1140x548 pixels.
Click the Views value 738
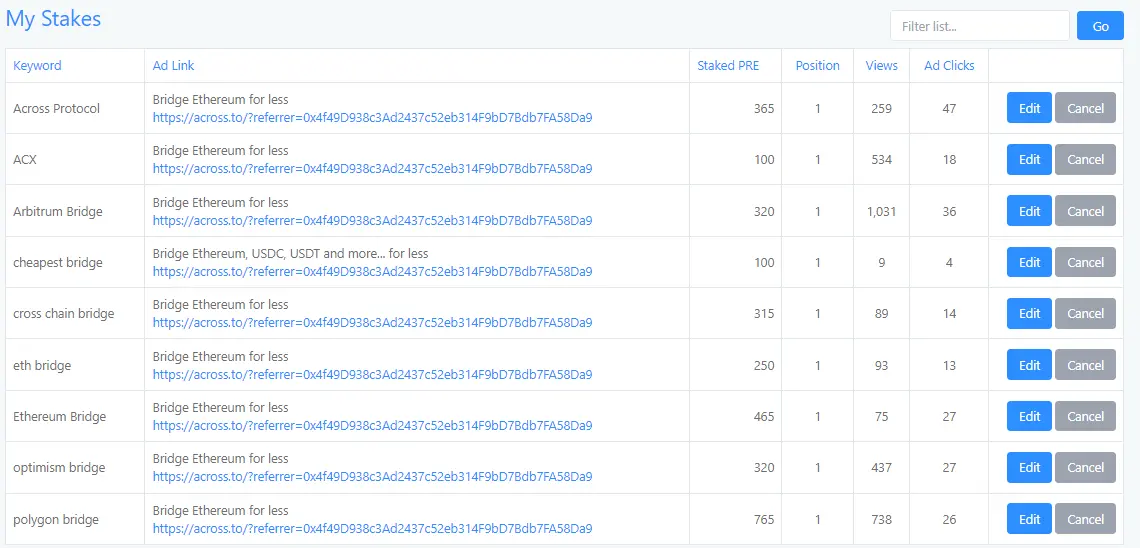[881, 520]
